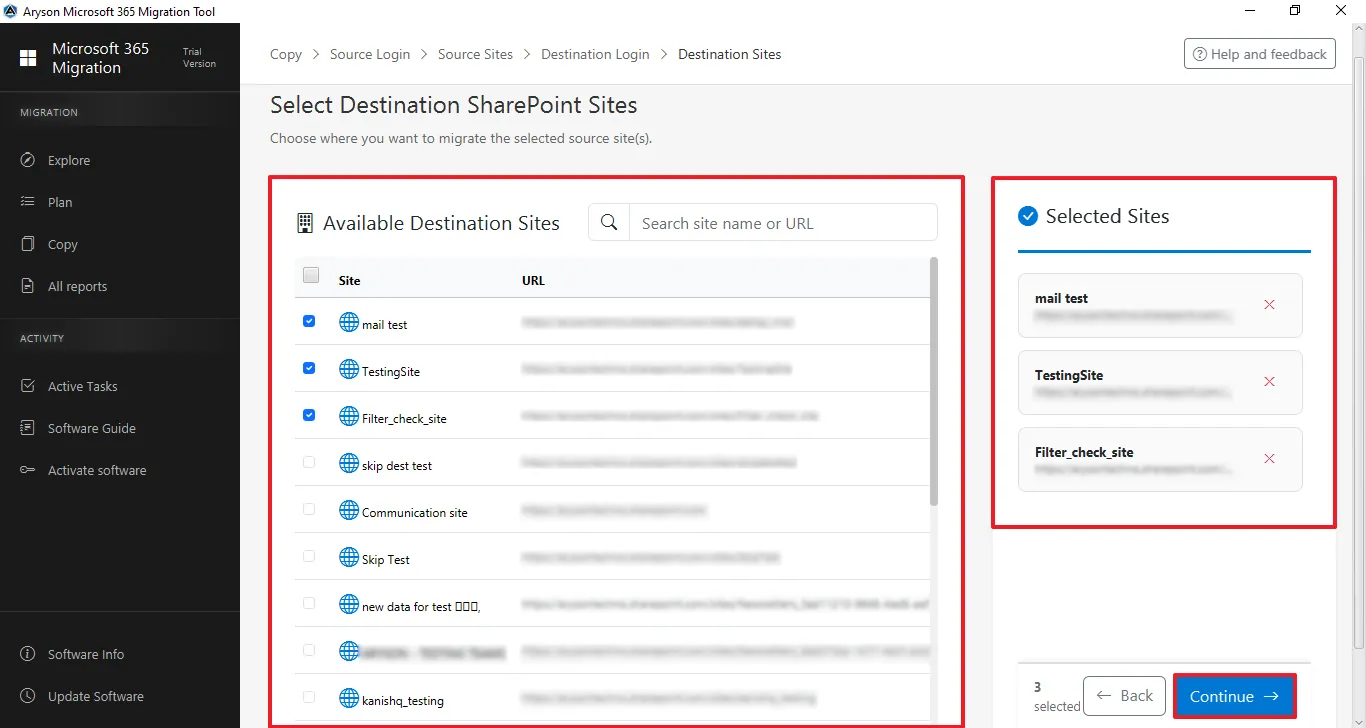Open Software Guide from sidebar
1366x728 pixels.
coord(91,428)
